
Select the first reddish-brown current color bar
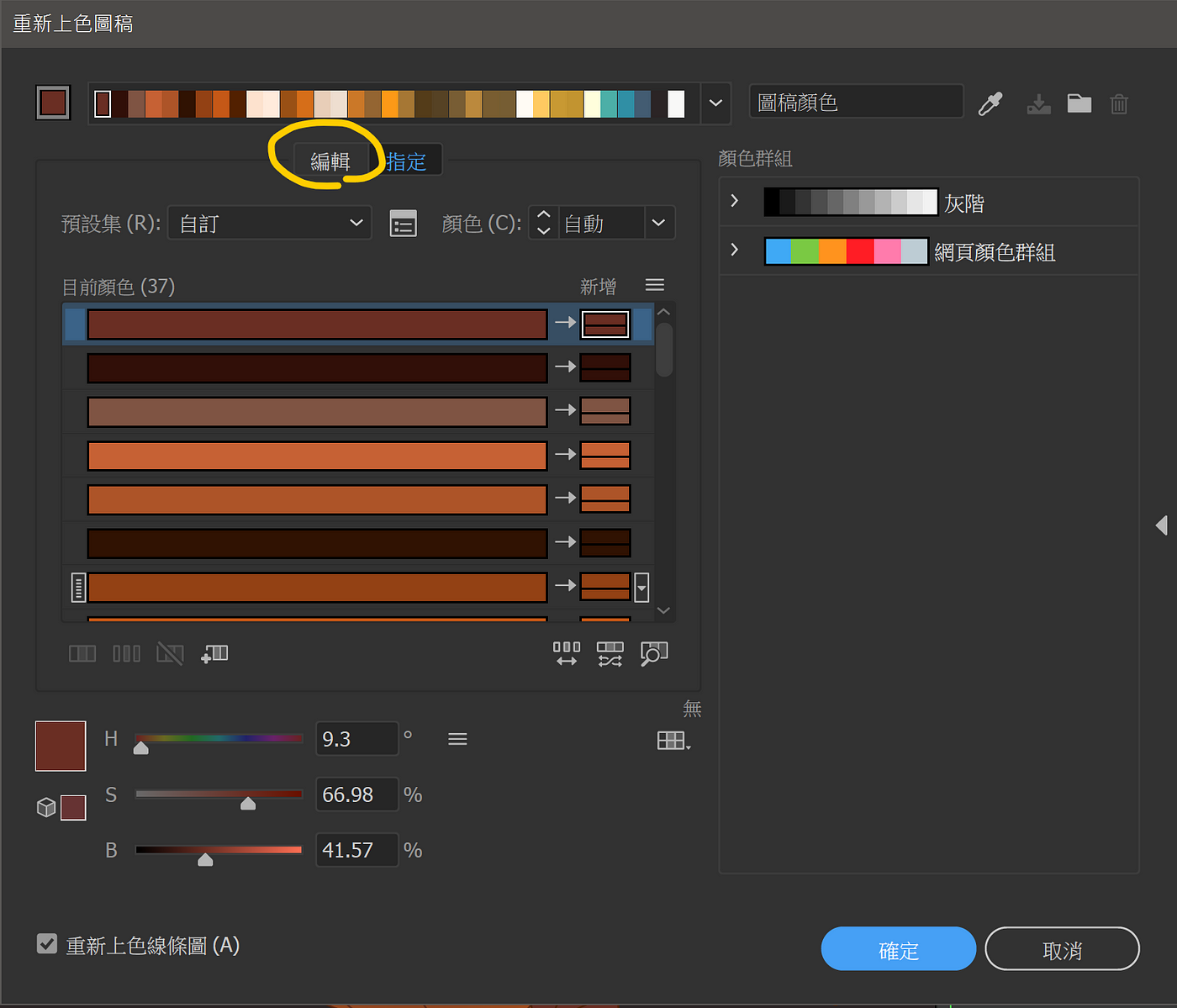point(318,324)
